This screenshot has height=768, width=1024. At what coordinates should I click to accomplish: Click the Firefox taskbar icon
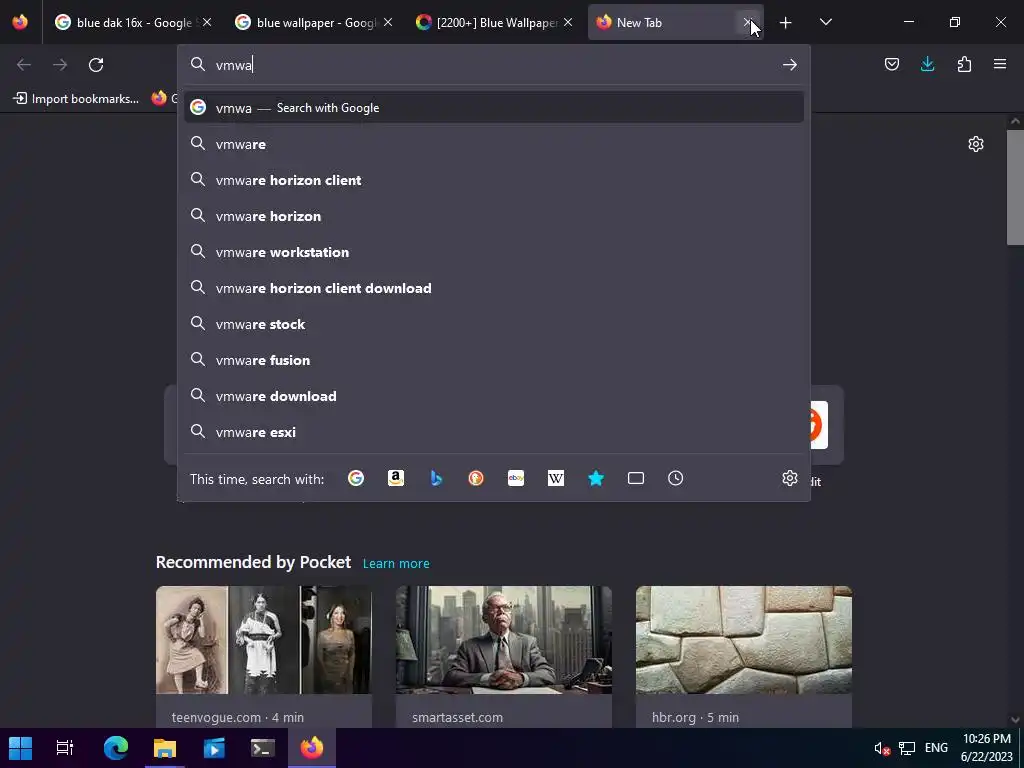[x=312, y=748]
